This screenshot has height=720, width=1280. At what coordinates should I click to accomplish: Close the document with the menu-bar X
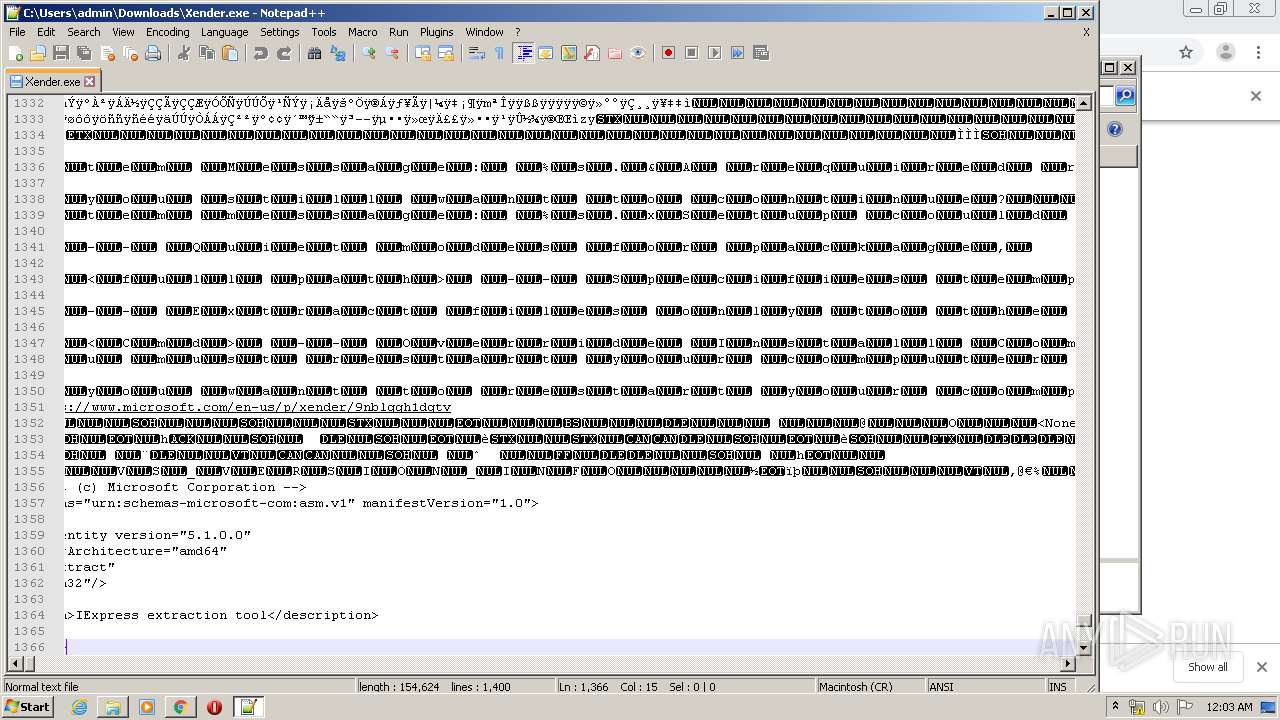(1086, 32)
